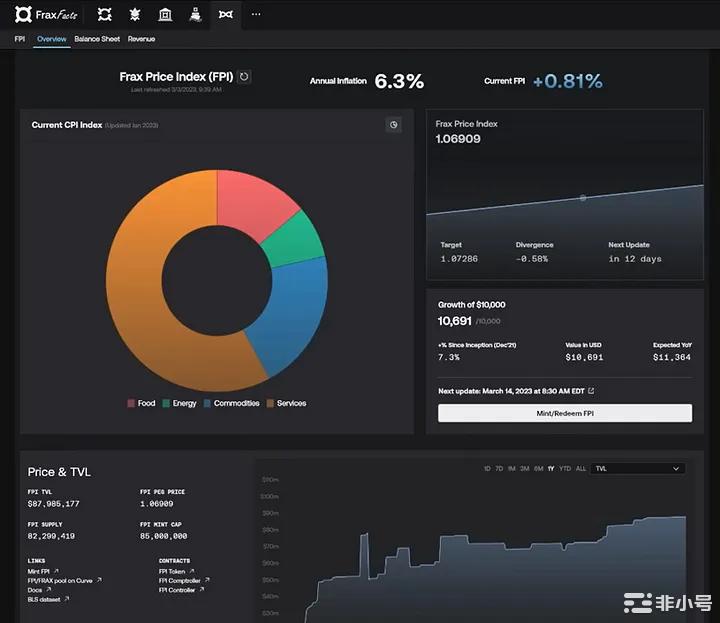The image size is (720, 623).
Task: Open the three-dots more menu in navigation
Action: pos(256,15)
